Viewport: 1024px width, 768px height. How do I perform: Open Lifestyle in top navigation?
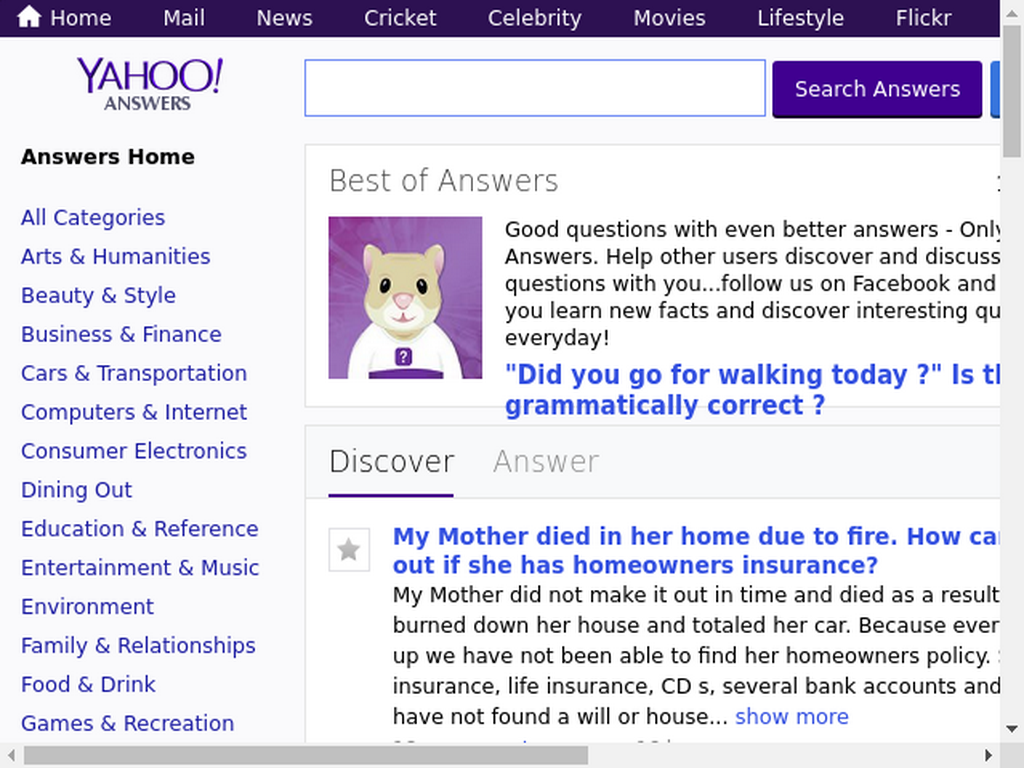click(801, 18)
